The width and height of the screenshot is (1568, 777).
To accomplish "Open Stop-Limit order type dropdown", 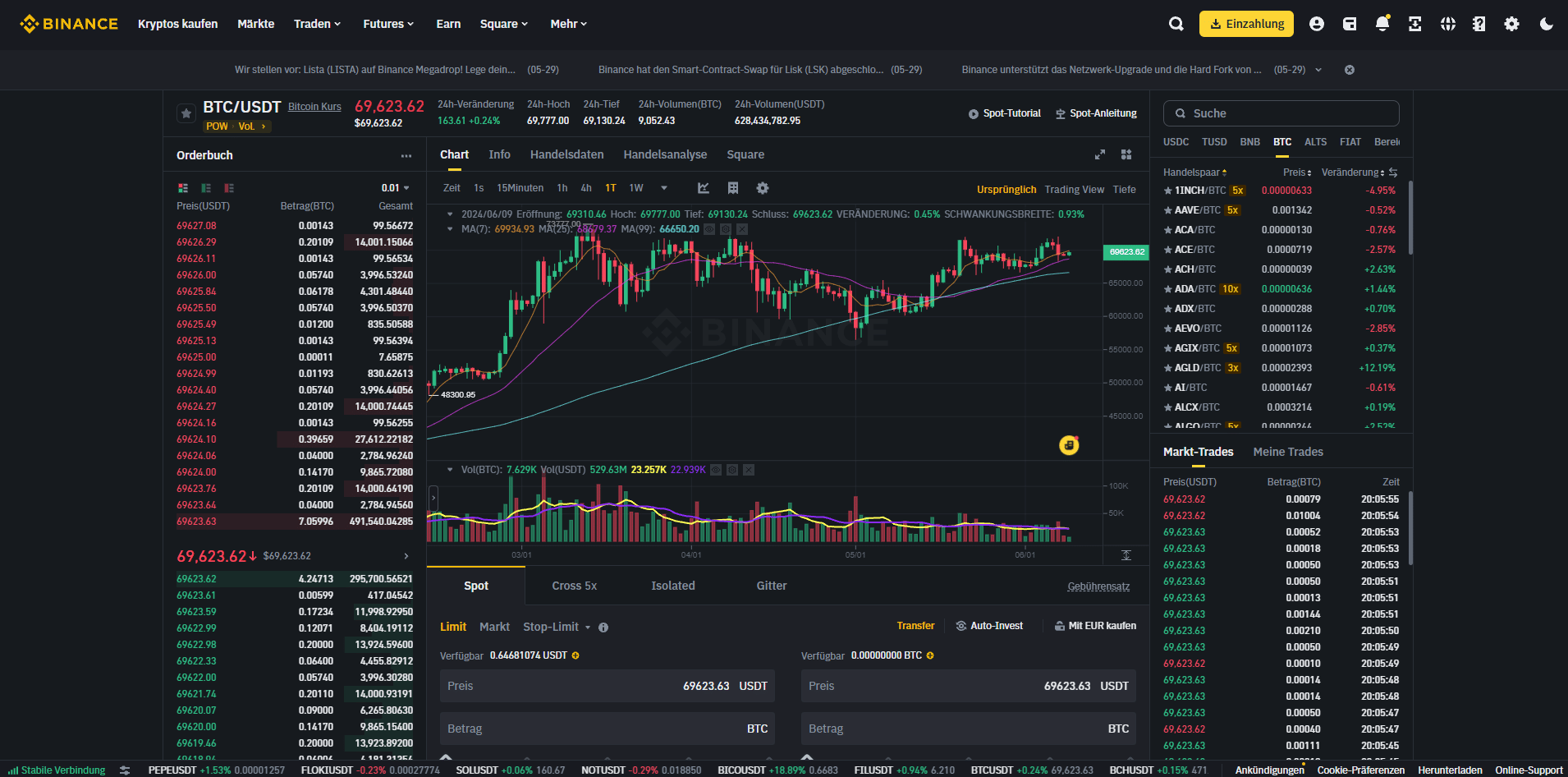I will 557,627.
